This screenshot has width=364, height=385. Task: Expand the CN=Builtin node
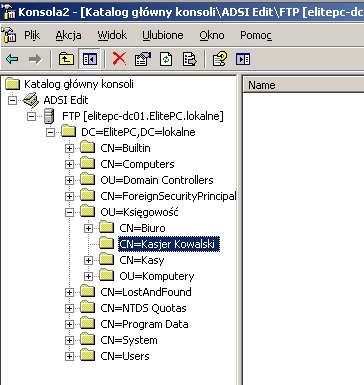(69, 148)
